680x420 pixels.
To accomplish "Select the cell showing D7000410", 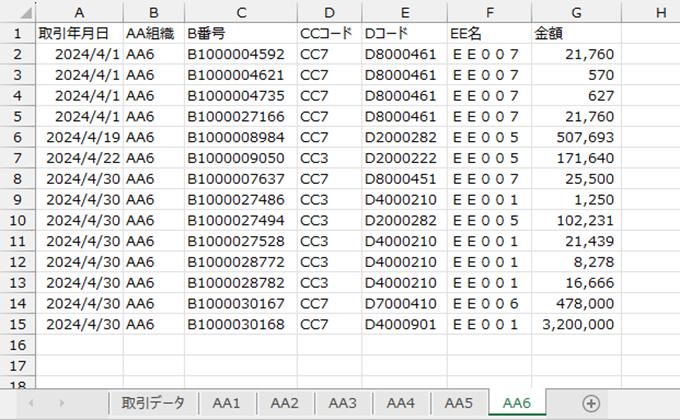I will tap(403, 303).
